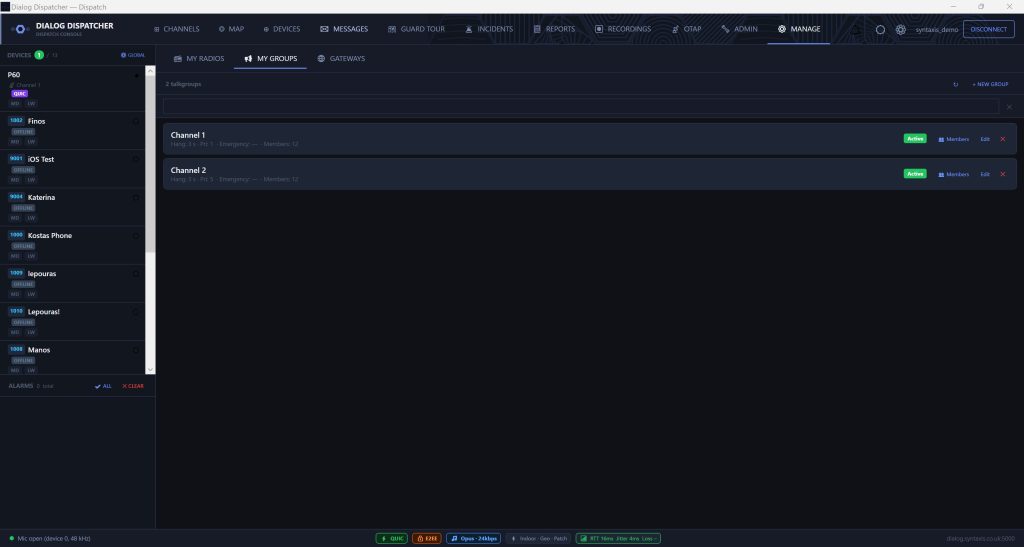Open the Incidents section
This screenshot has width=1024, height=547.
click(489, 29)
